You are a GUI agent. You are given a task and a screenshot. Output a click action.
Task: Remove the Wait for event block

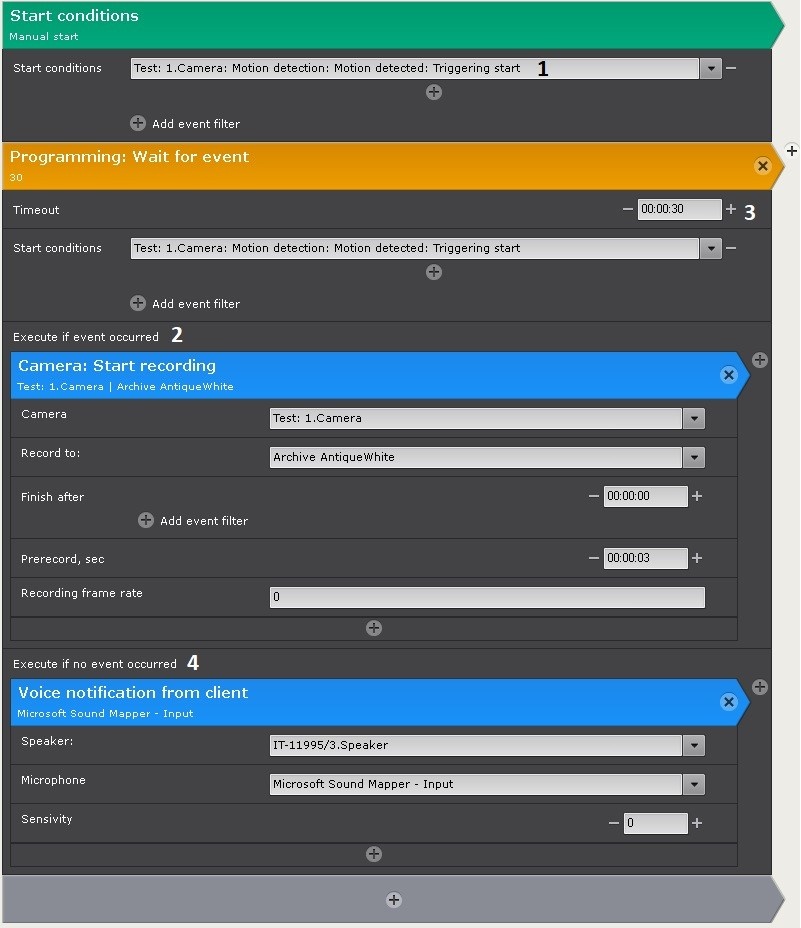click(763, 166)
